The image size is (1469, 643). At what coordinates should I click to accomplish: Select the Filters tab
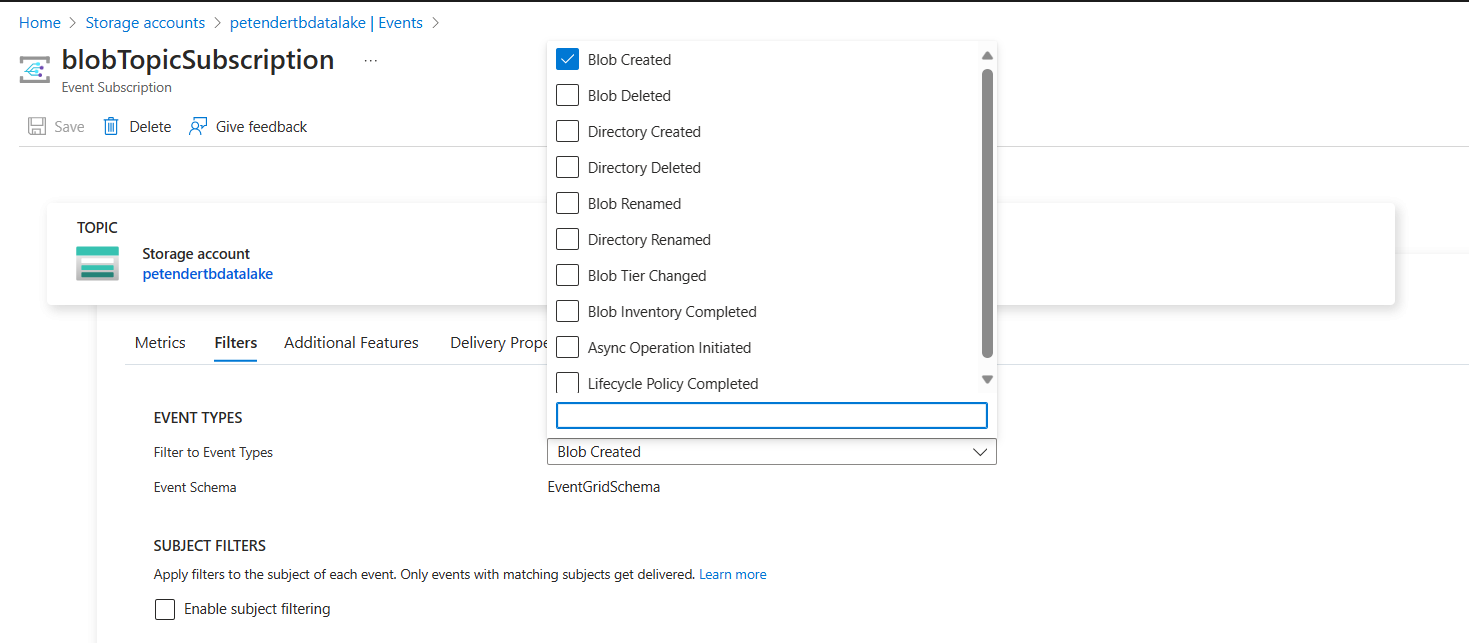pyautogui.click(x=236, y=343)
